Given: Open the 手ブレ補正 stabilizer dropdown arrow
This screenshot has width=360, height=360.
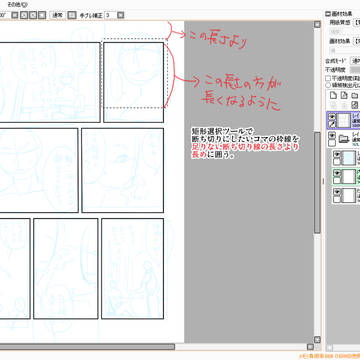Looking at the screenshot, I should (121, 15).
